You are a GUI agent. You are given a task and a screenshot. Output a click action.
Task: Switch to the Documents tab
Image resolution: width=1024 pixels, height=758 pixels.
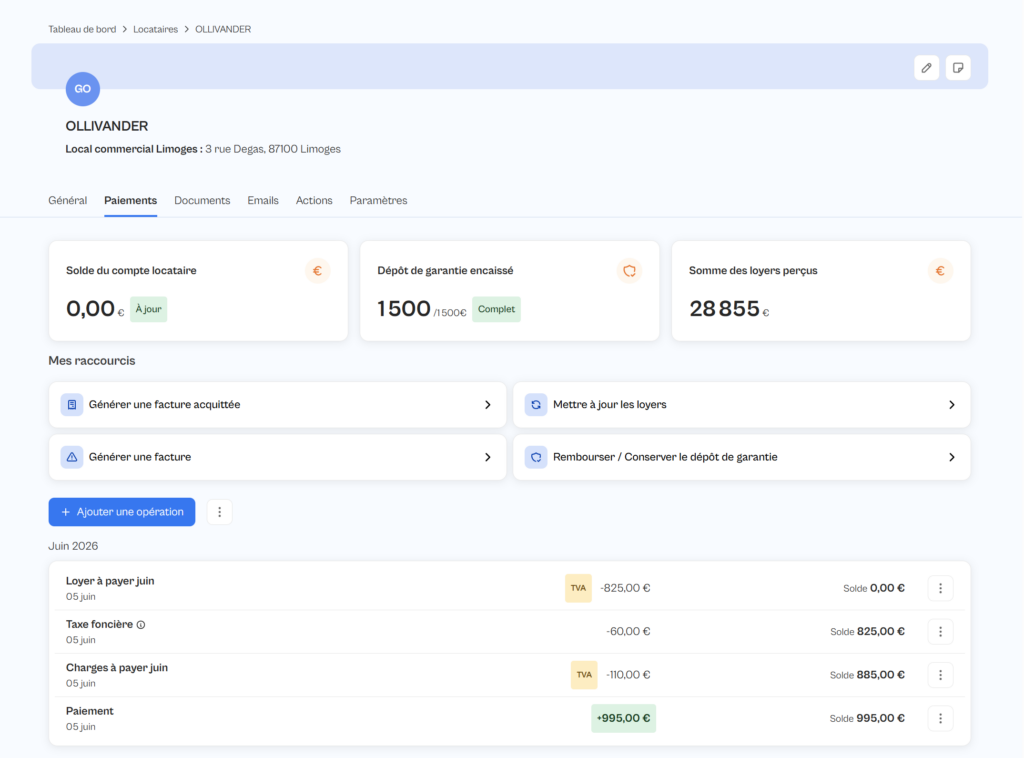point(202,200)
